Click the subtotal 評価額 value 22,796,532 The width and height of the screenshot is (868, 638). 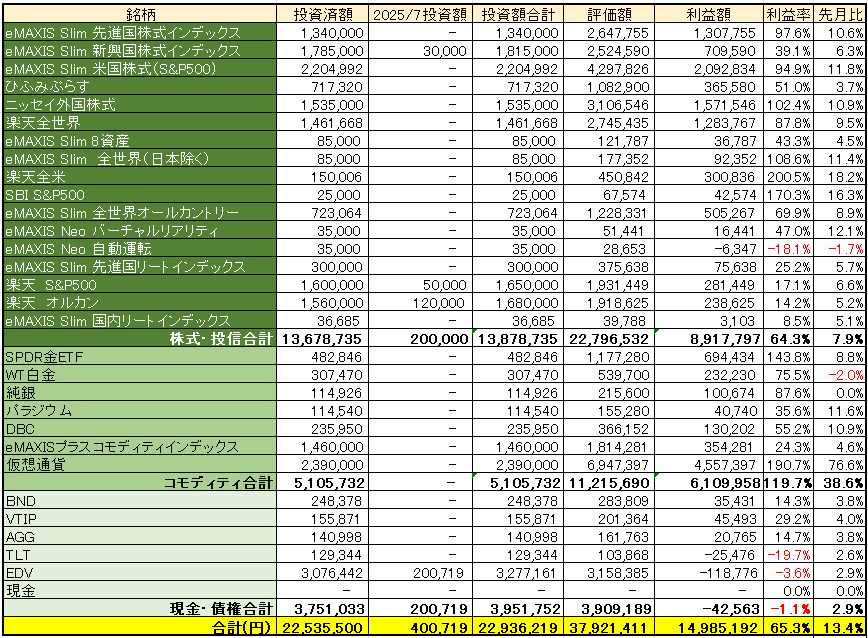608,339
